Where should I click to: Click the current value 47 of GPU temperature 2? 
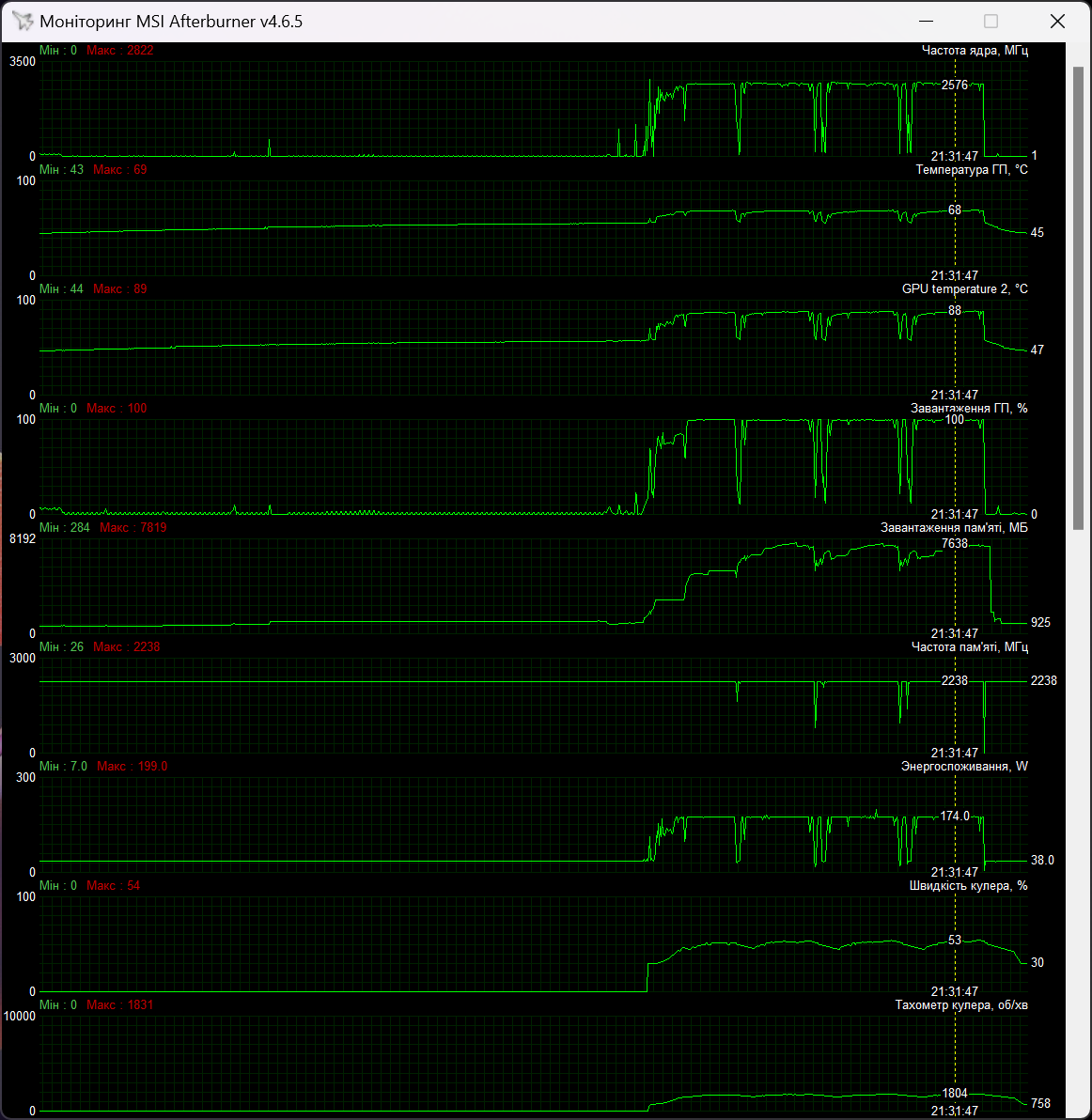click(x=1037, y=350)
